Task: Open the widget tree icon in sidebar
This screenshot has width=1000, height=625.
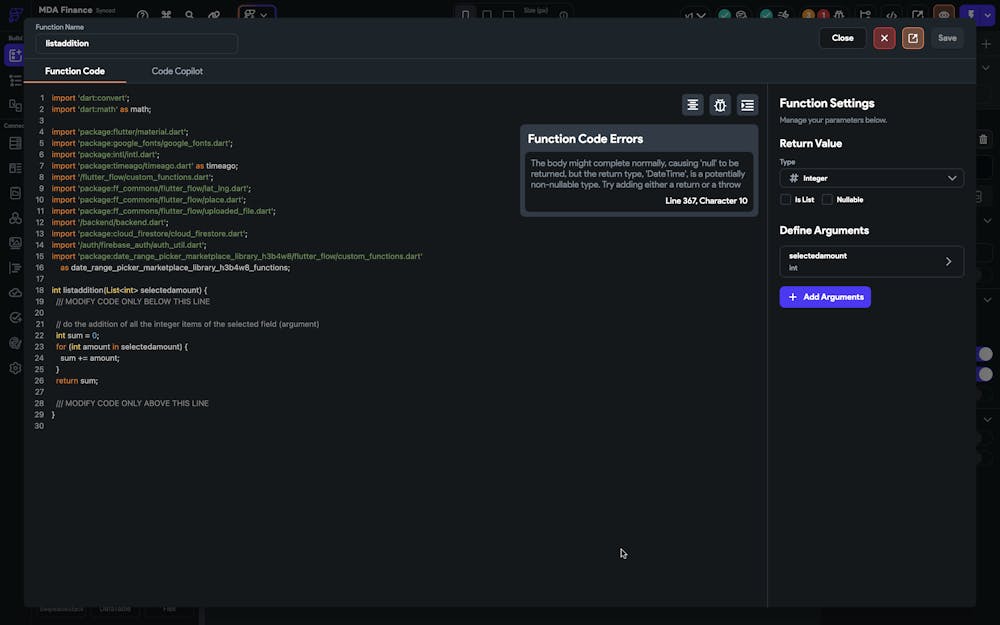Action: [15, 80]
